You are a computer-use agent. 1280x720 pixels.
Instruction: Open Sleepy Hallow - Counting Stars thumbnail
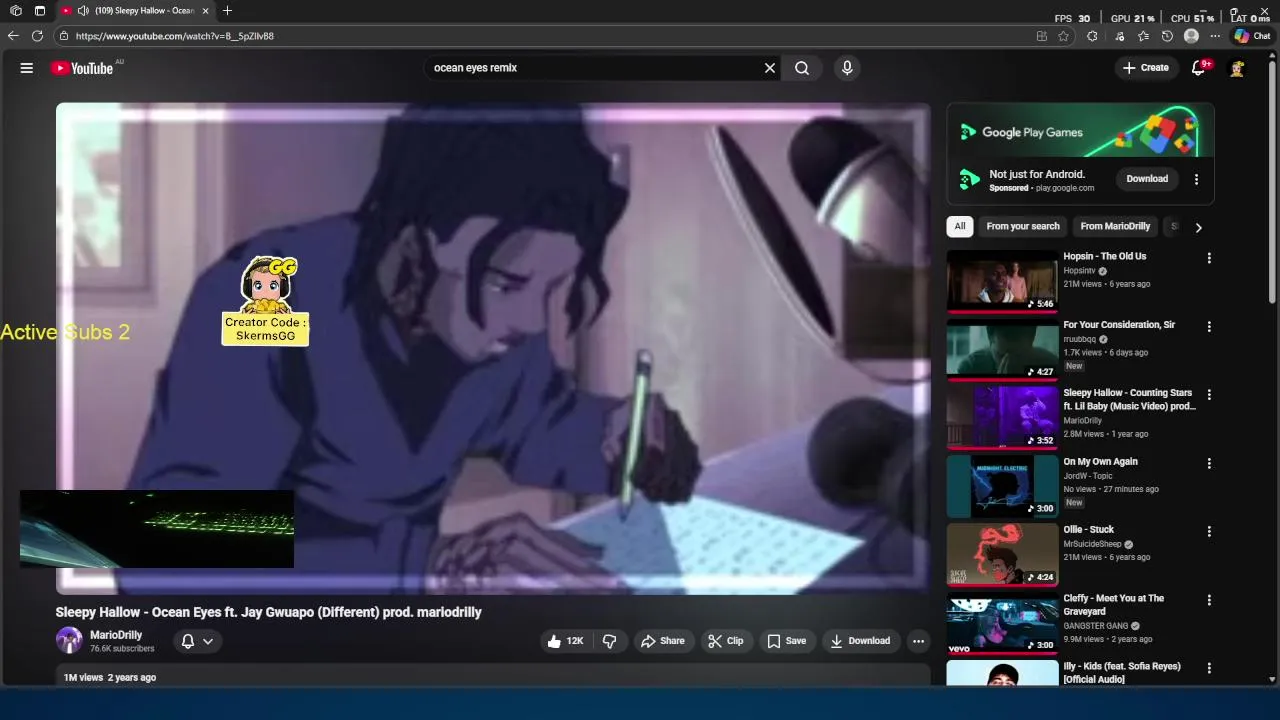click(x=1002, y=417)
